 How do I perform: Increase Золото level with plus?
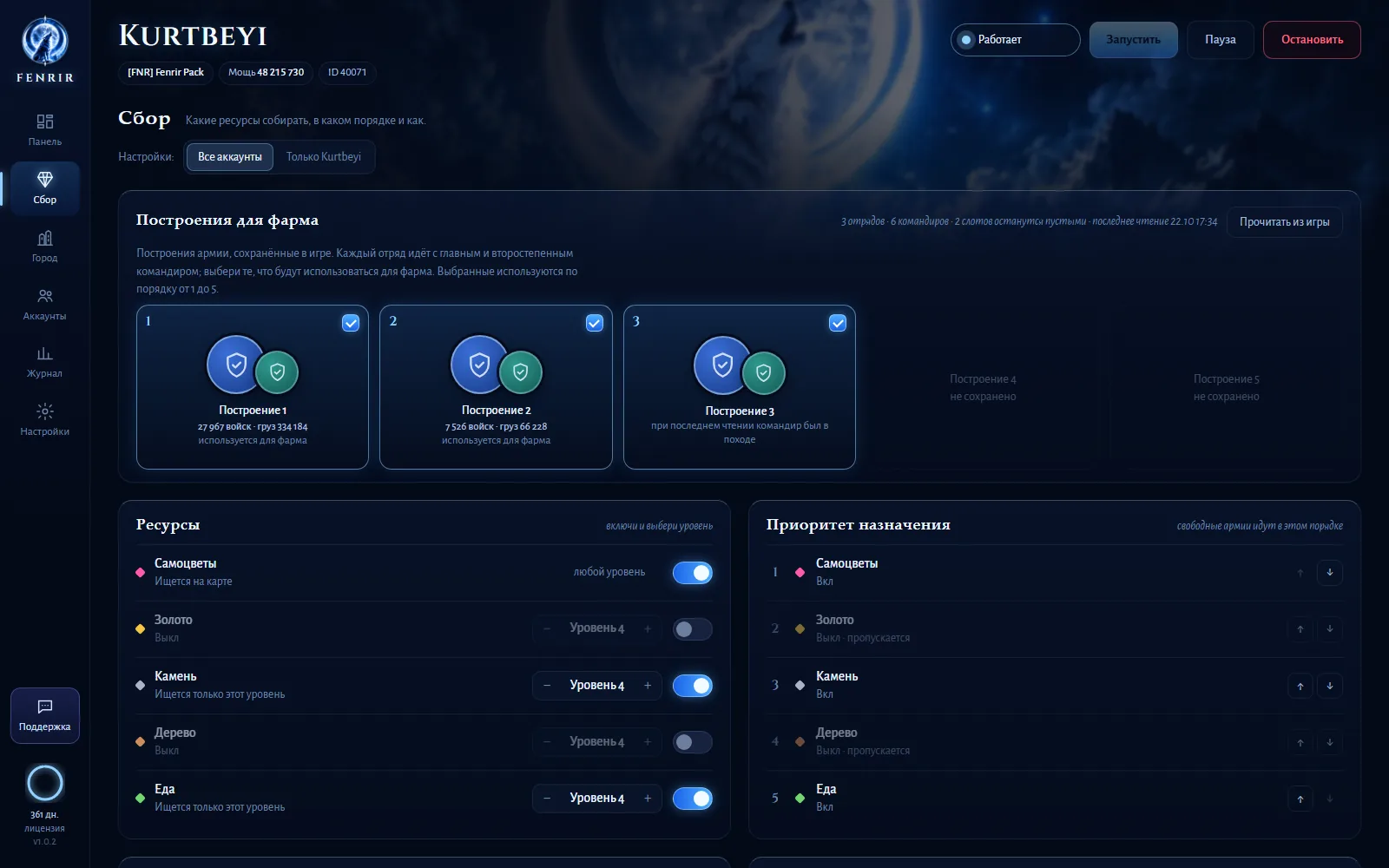point(648,629)
